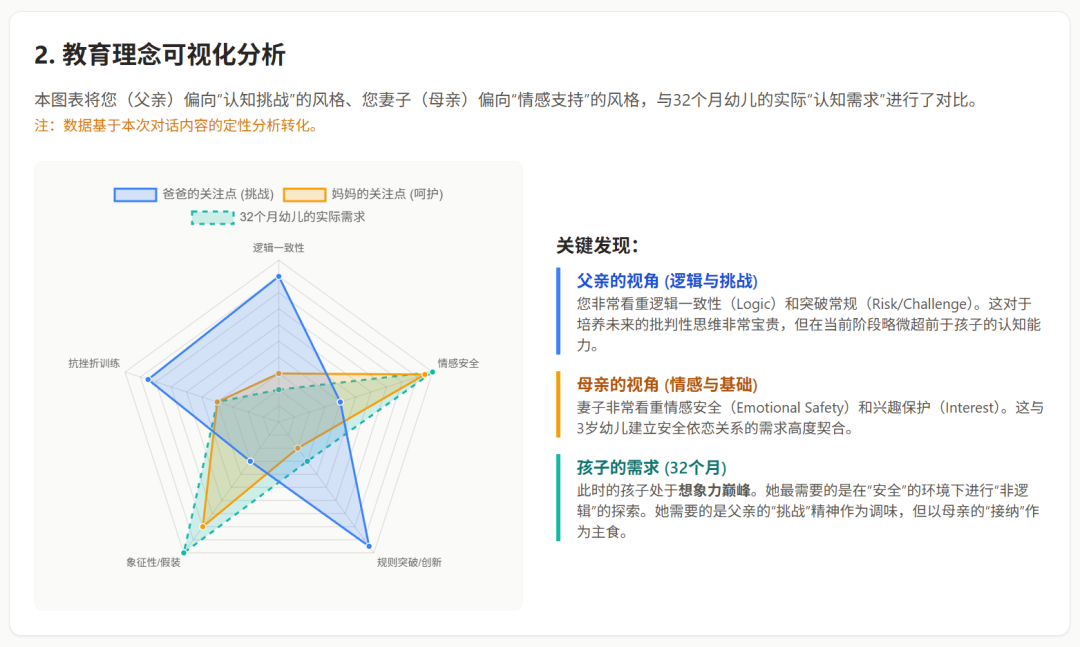Image resolution: width=1080 pixels, height=647 pixels.
Task: Select blue data point at 逻辑一致性 peak
Action: pos(279,276)
